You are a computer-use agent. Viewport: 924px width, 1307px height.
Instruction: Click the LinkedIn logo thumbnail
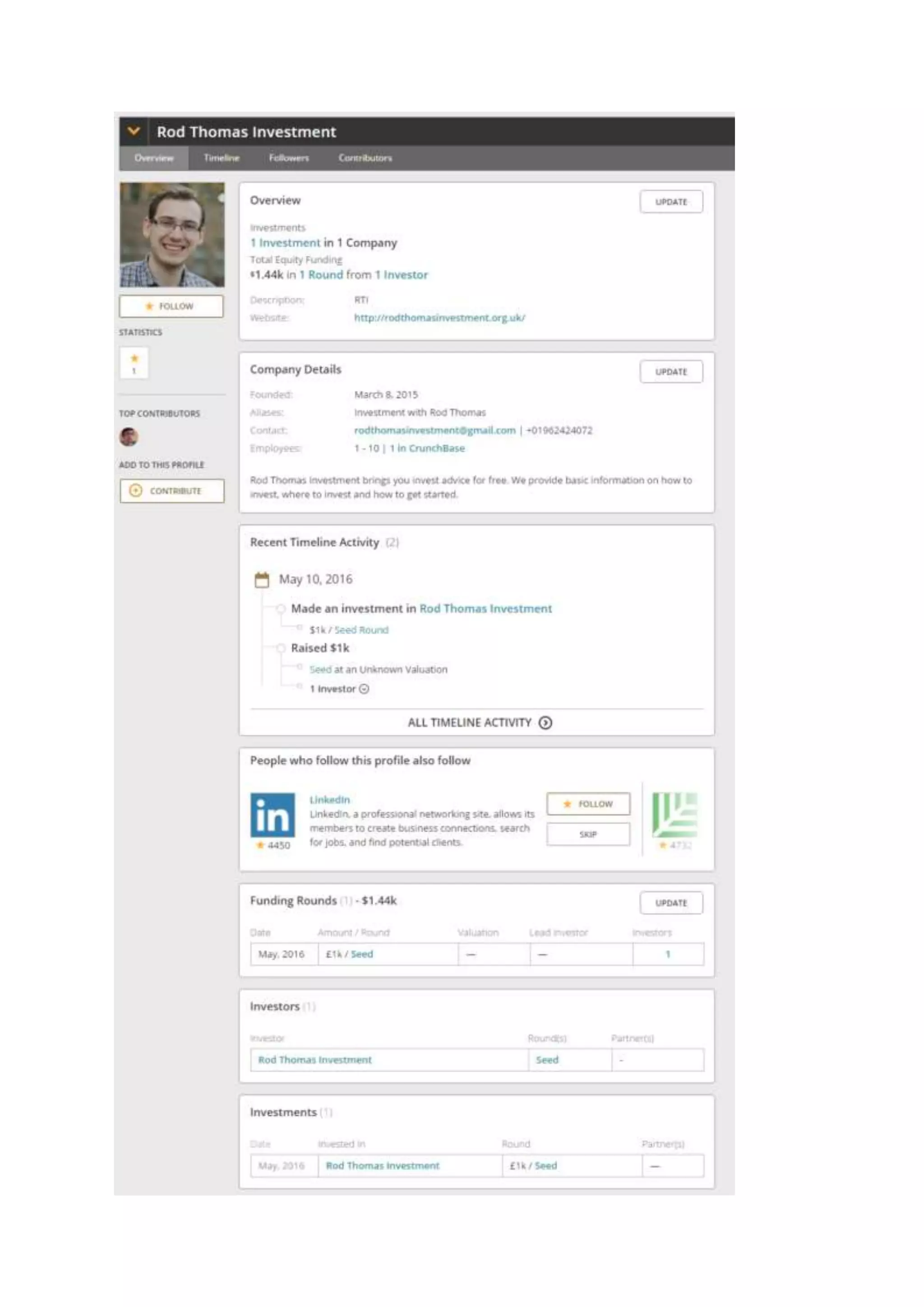coord(273,815)
